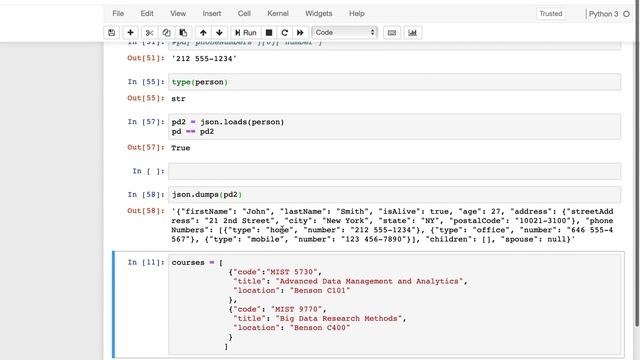Open the Insert menu
The height and width of the screenshot is (360, 640).
[212, 13]
